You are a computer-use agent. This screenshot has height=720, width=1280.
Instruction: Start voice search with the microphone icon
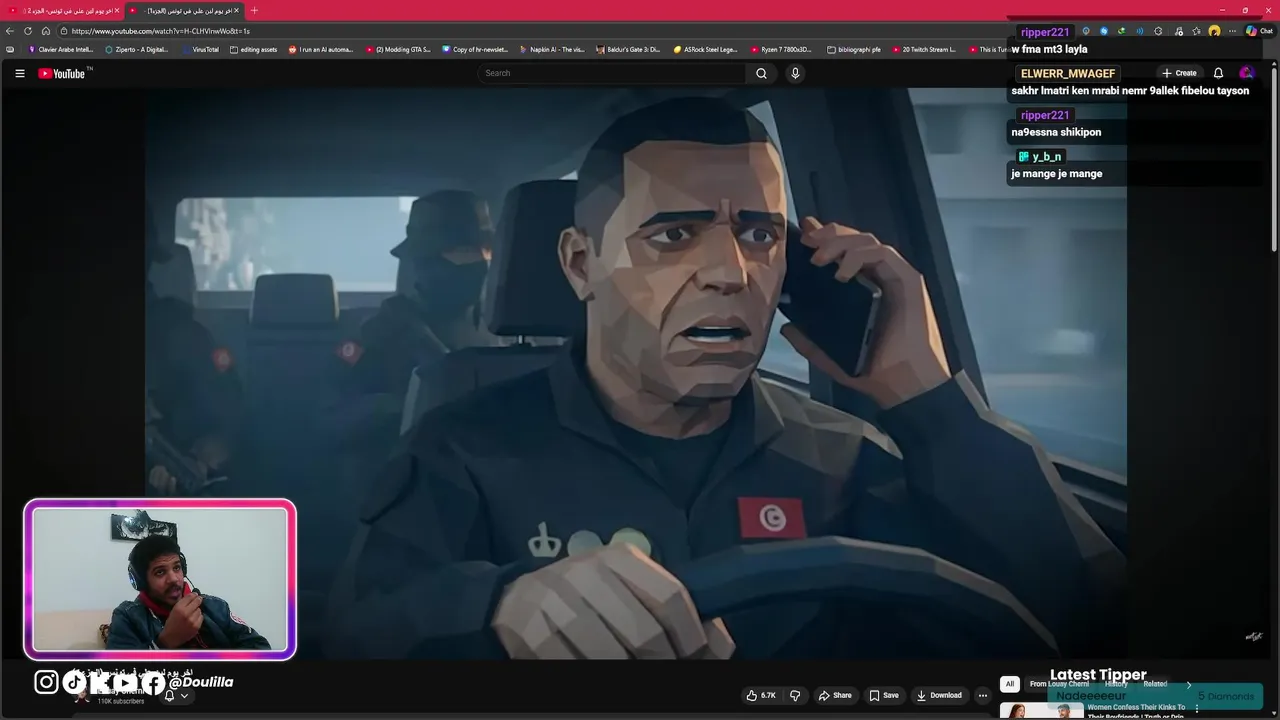[x=795, y=73]
